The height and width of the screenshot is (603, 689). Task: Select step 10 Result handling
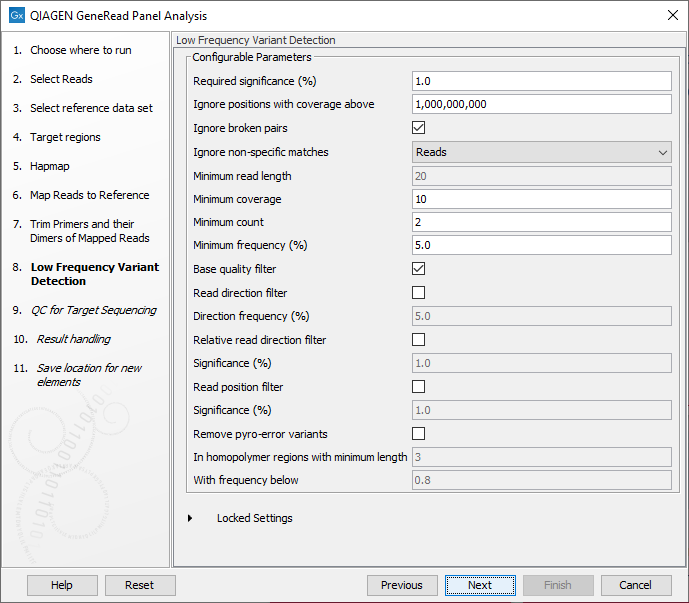click(73, 339)
